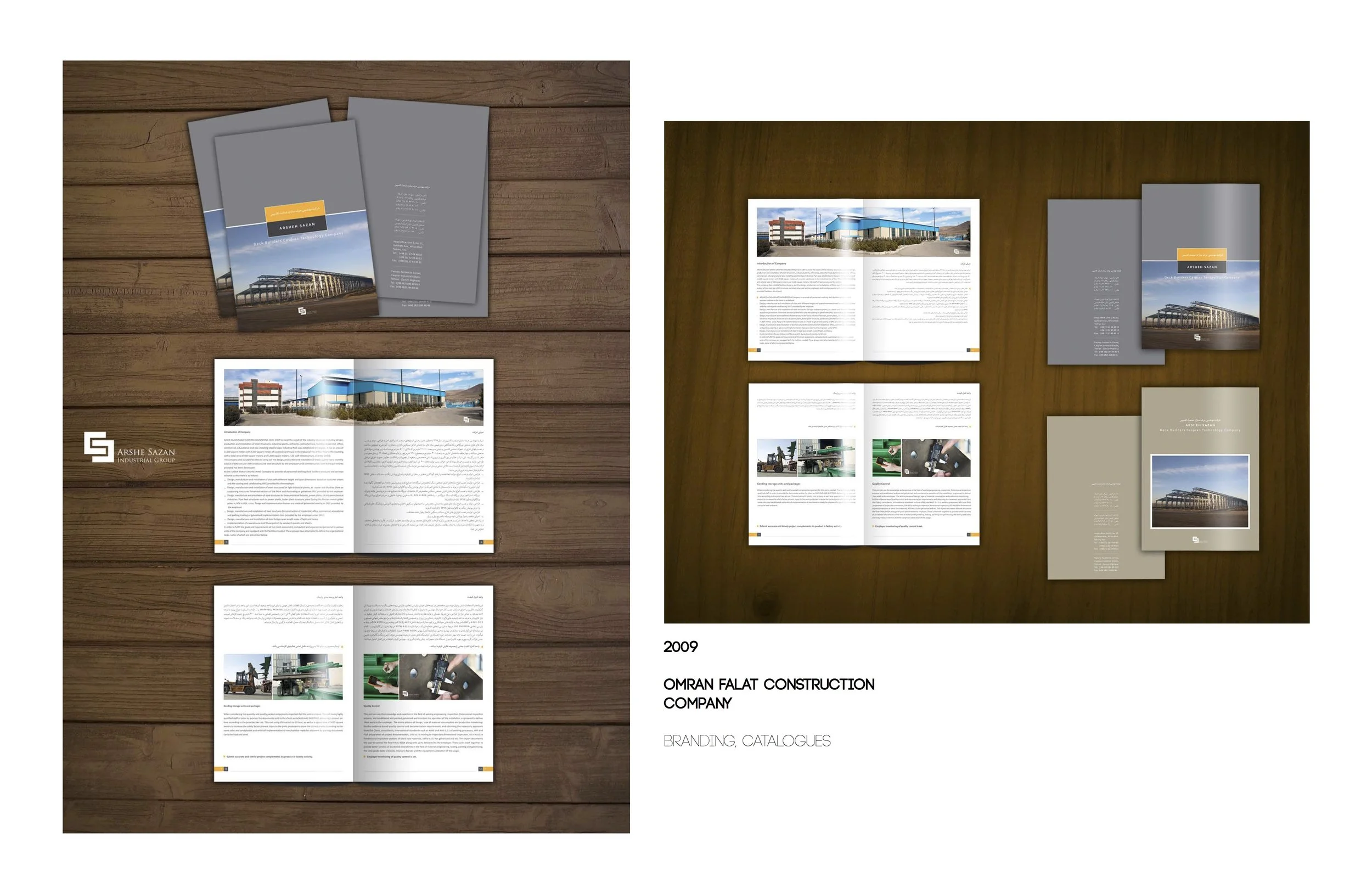The height and width of the screenshot is (888, 1372).
Task: Click the orange page-number tab on left bottom spread's right page
Action: 488,769
